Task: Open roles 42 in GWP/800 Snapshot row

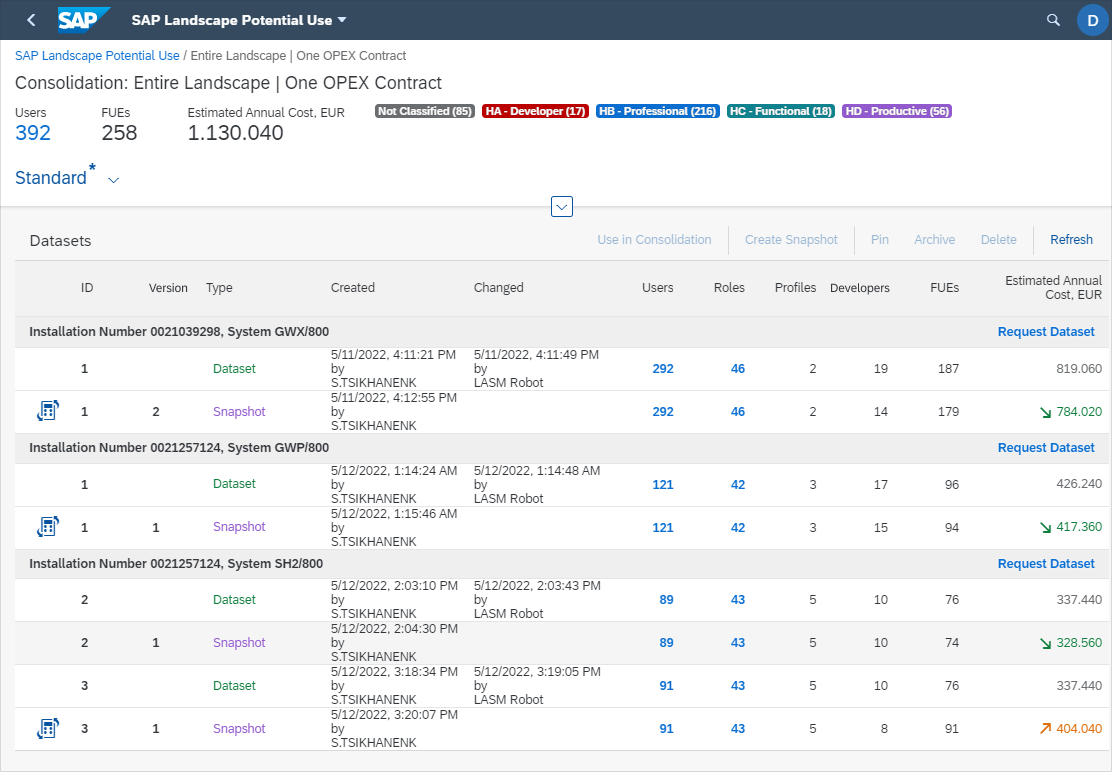Action: tap(738, 527)
